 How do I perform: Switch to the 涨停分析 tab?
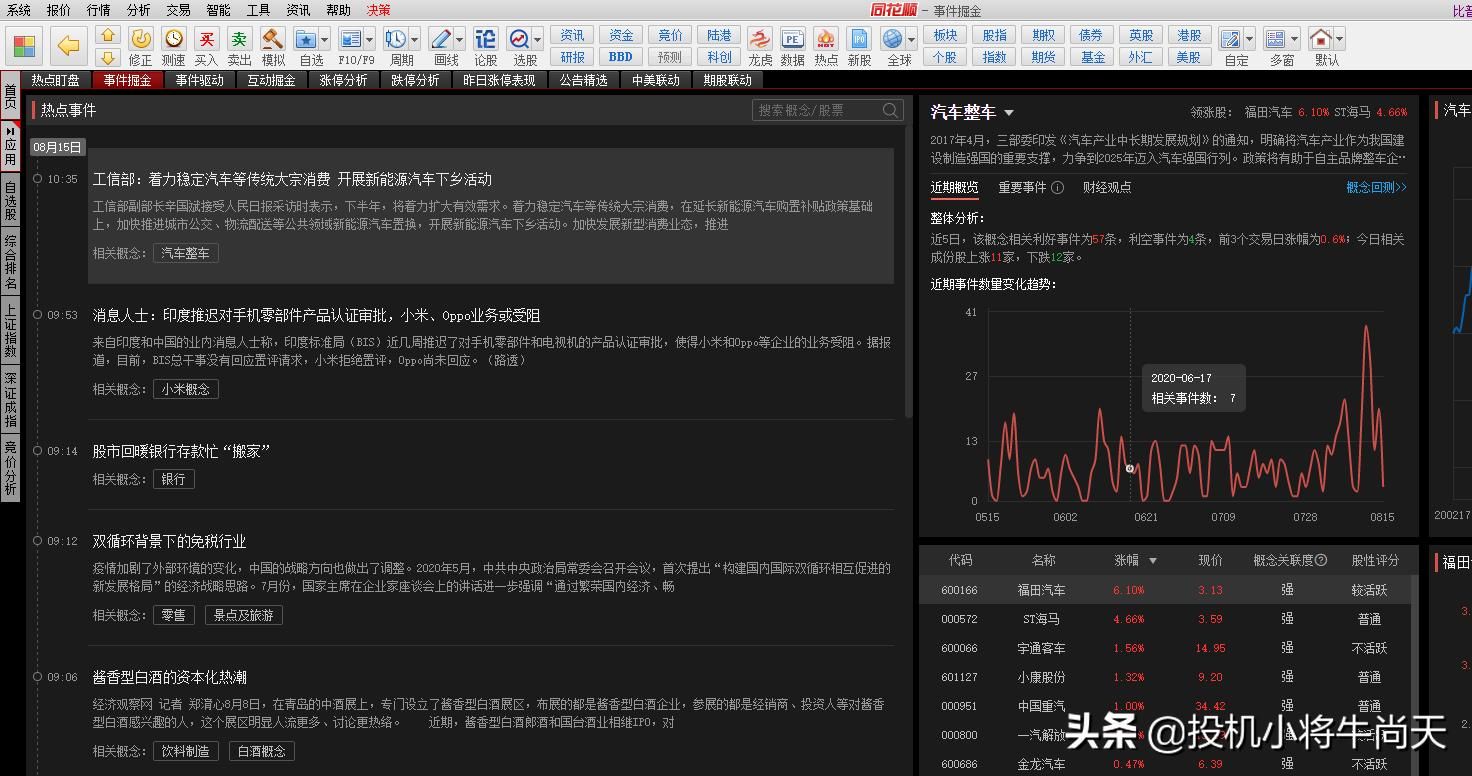coord(344,80)
